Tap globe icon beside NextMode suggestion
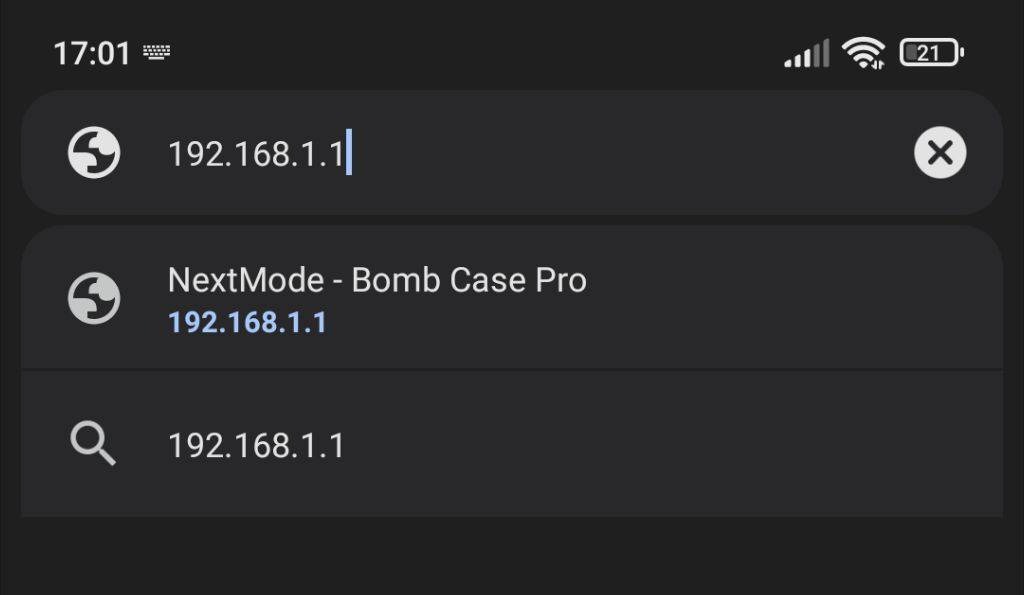The width and height of the screenshot is (1024, 595). 94,297
